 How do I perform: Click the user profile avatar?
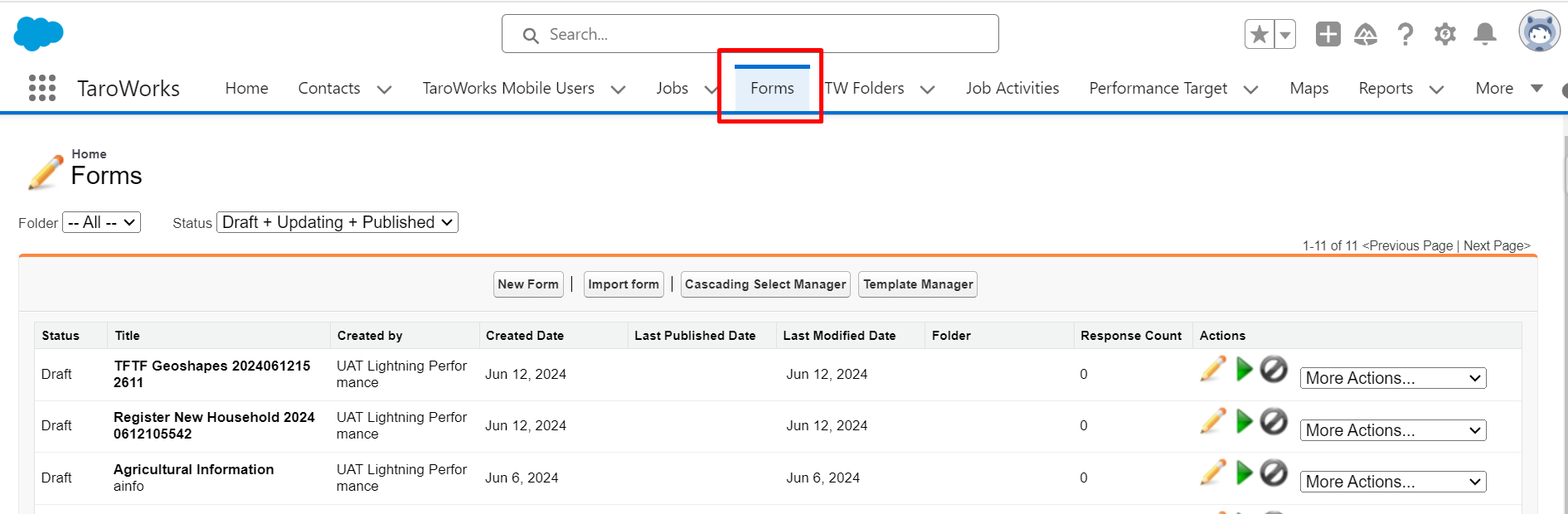(x=1539, y=32)
